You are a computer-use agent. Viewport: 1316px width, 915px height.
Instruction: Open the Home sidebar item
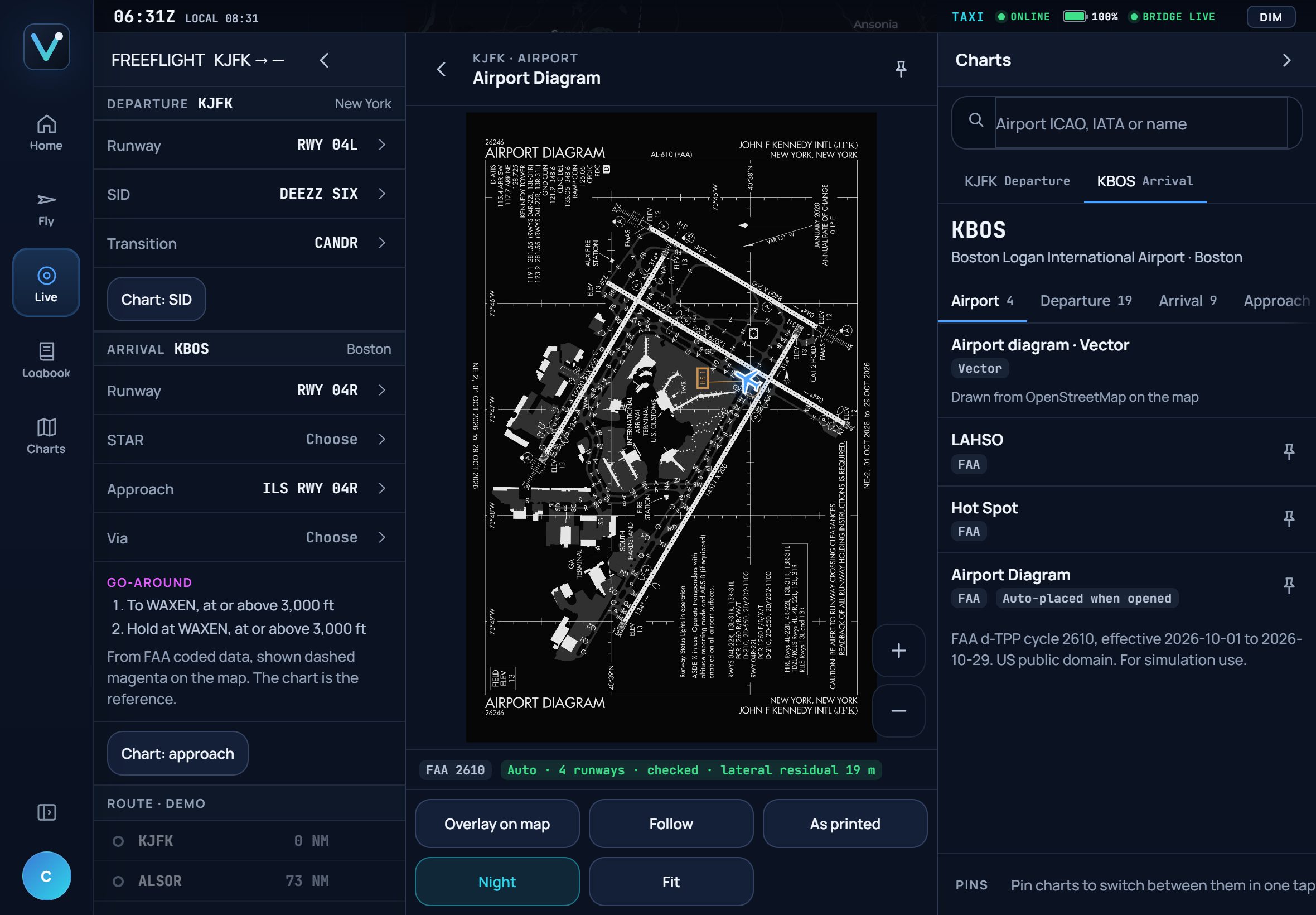coord(46,132)
